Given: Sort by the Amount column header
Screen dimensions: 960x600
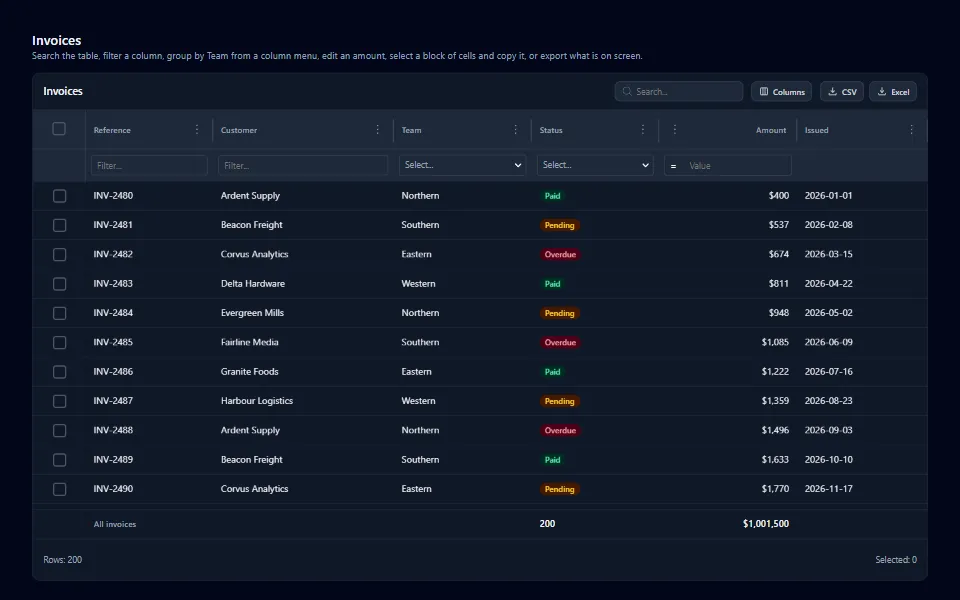Looking at the screenshot, I should click(x=771, y=130).
